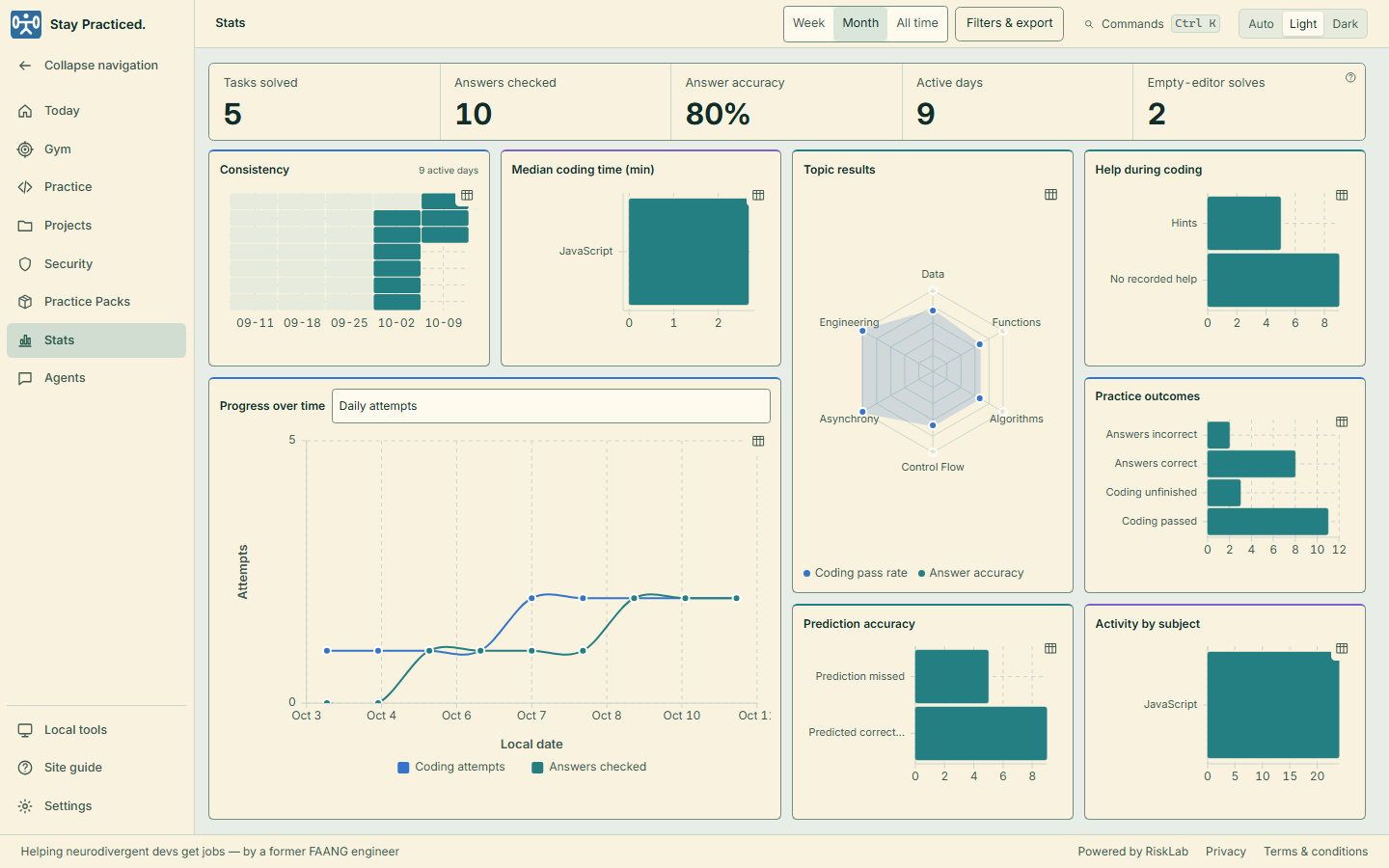
Task: Click the Powered by RiskLab text
Action: 1132,852
